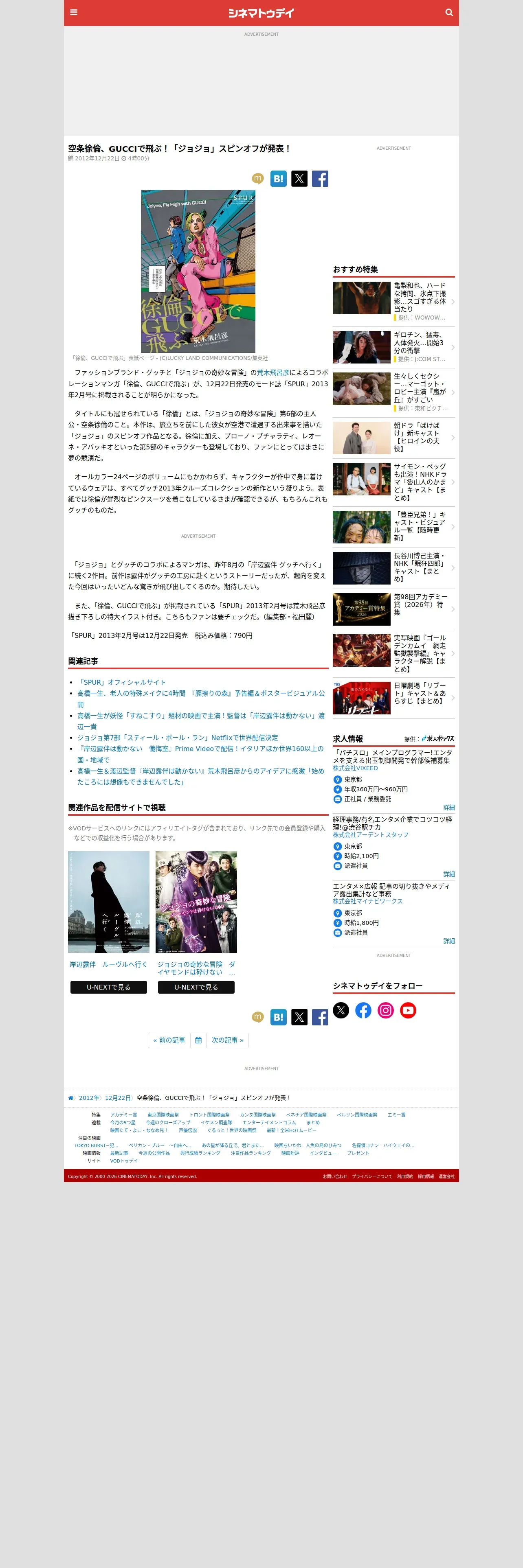Click the top round mixi share icon
The height and width of the screenshot is (1568, 523).
coord(257,178)
